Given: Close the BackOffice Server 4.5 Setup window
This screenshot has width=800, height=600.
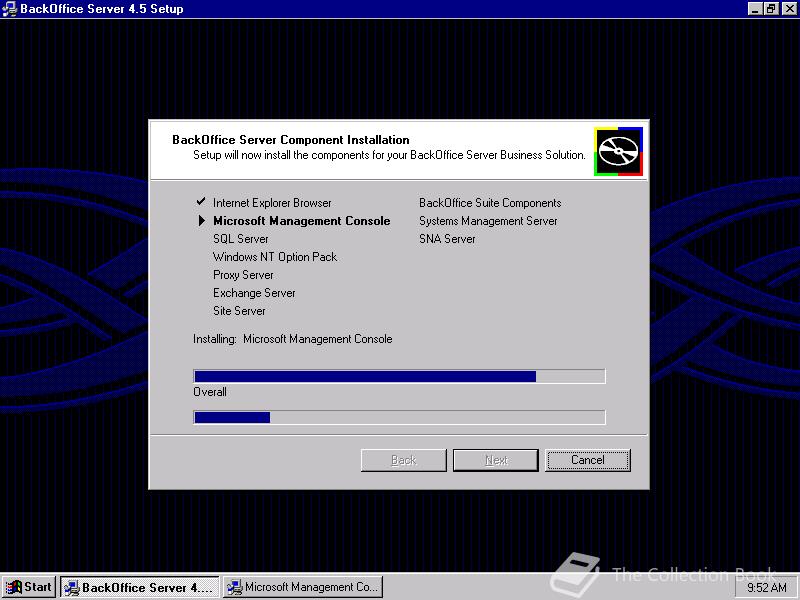Looking at the screenshot, I should (789, 9).
